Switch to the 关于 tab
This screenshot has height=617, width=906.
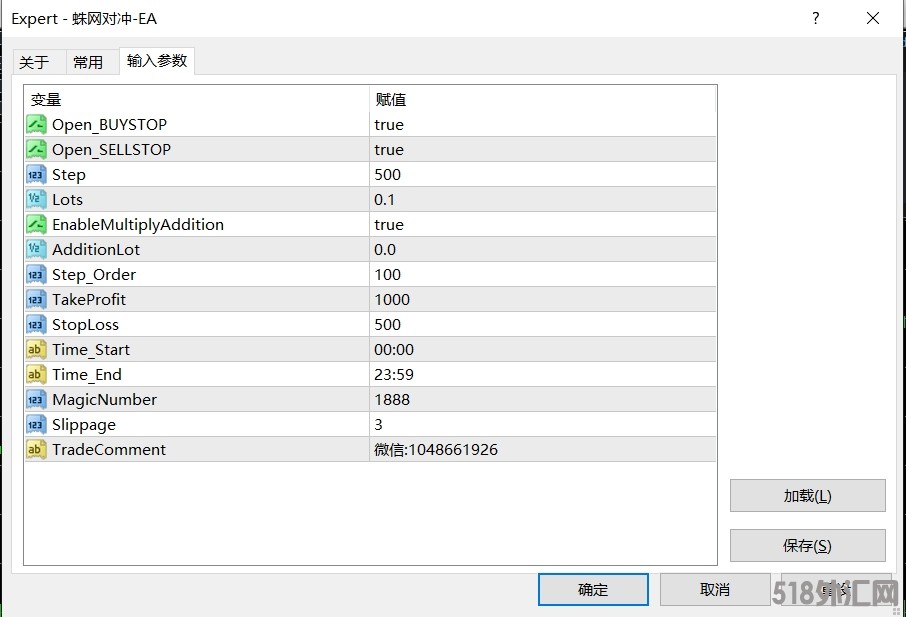coord(34,62)
